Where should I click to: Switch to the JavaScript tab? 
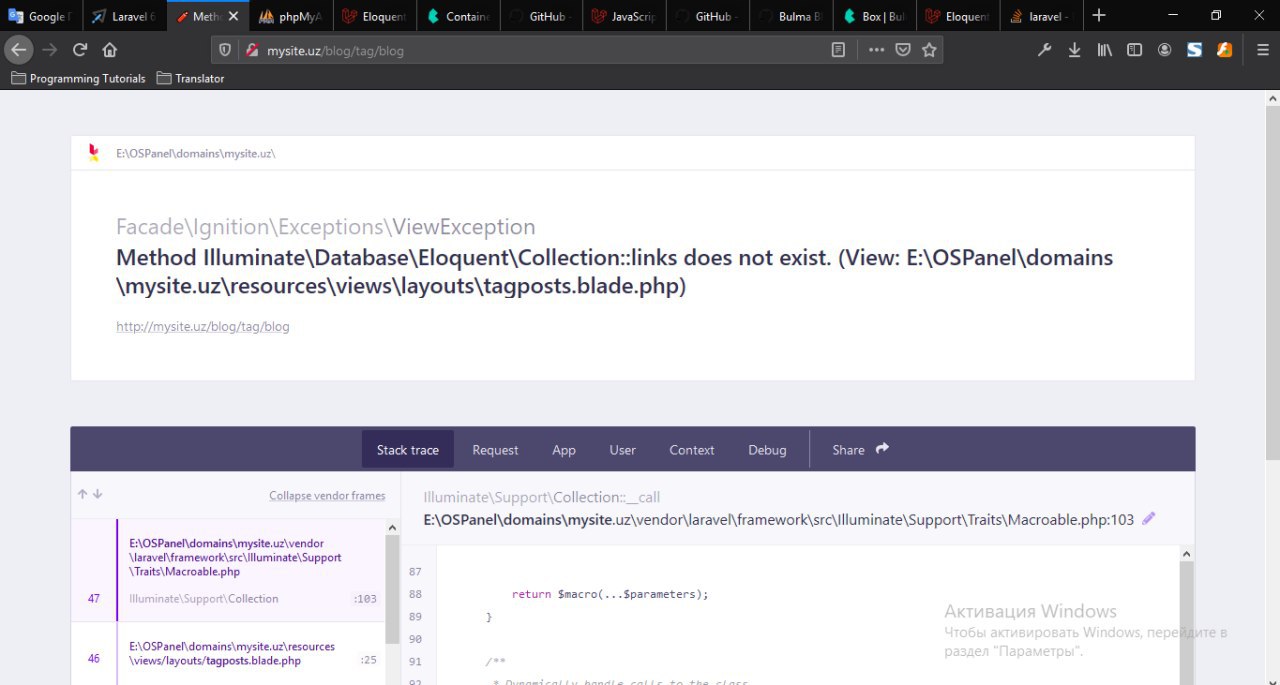pyautogui.click(x=626, y=16)
